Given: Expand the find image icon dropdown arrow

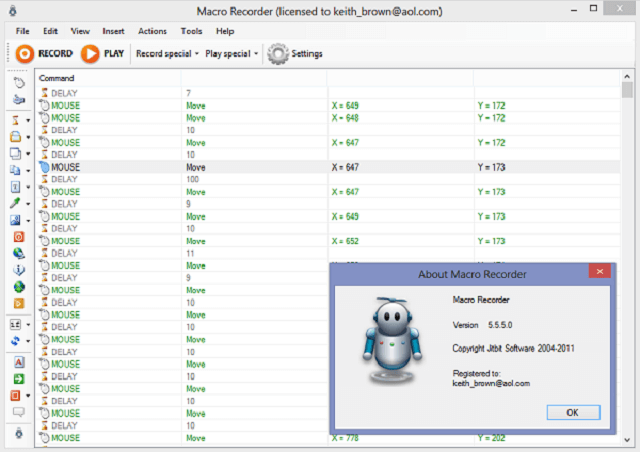Looking at the screenshot, I should [28, 220].
